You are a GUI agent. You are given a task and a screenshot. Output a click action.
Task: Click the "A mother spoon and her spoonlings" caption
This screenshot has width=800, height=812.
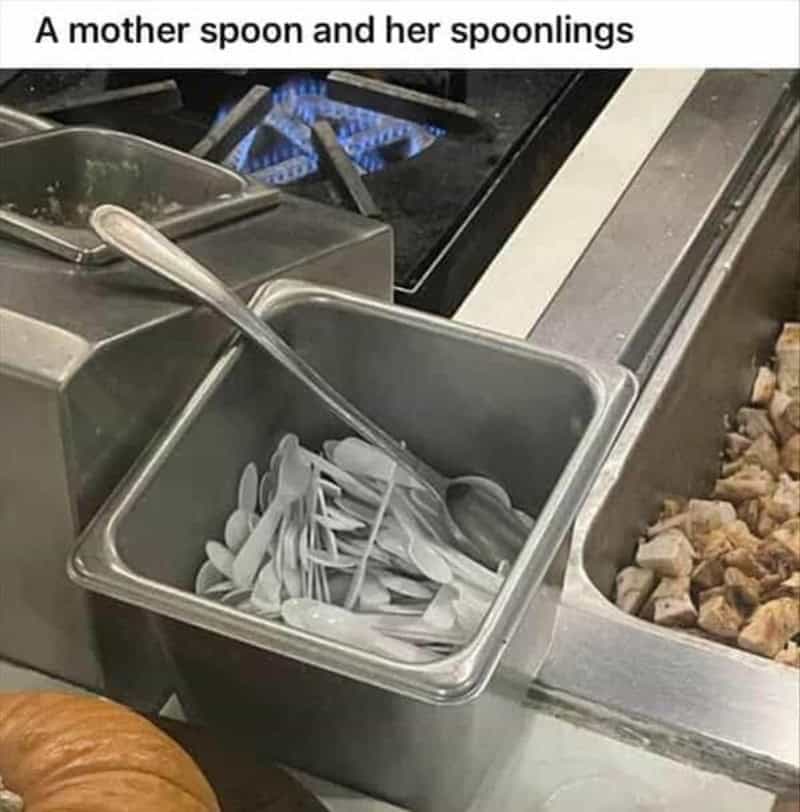point(334,31)
